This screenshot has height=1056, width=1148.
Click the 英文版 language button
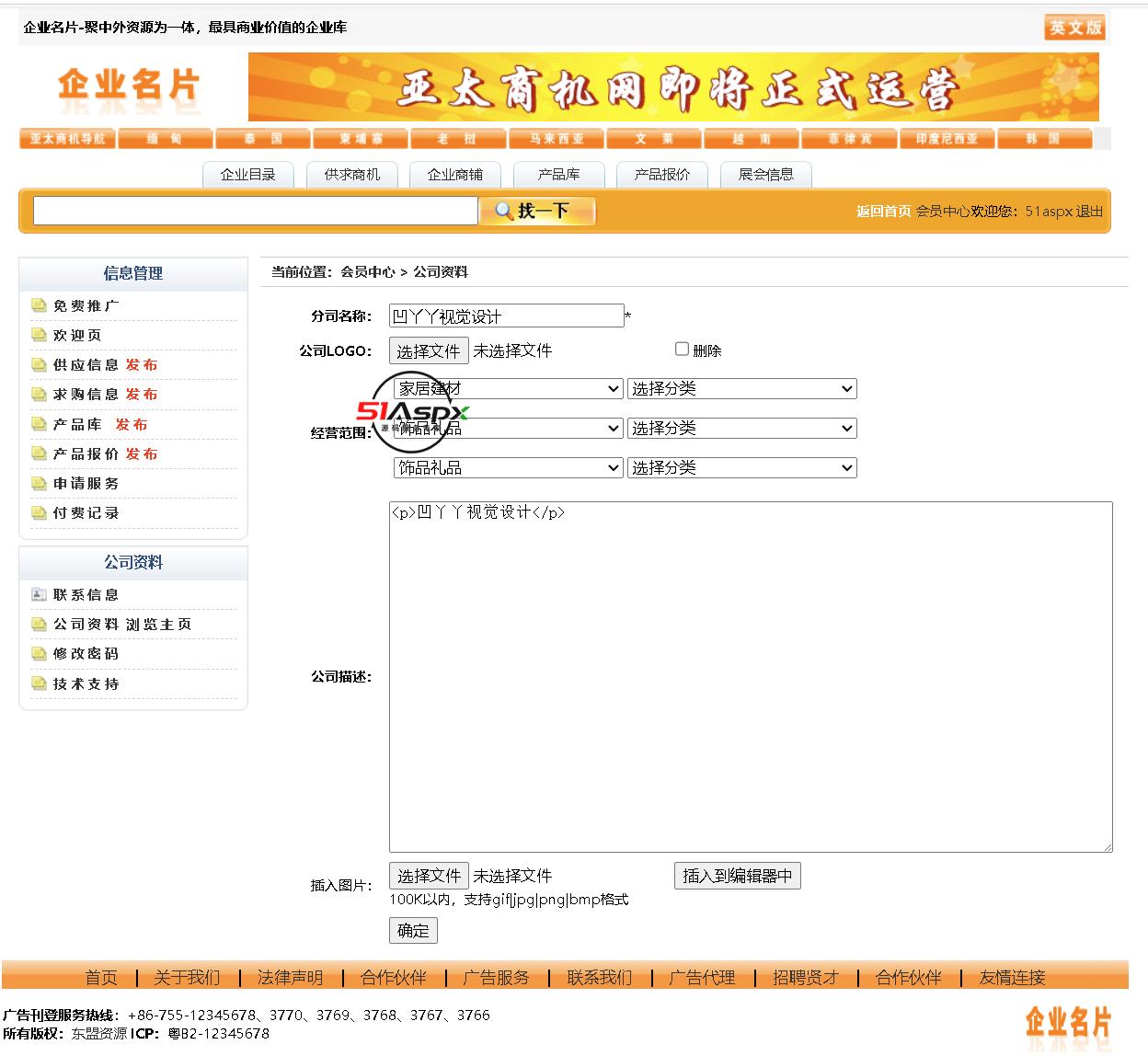coord(1074,28)
